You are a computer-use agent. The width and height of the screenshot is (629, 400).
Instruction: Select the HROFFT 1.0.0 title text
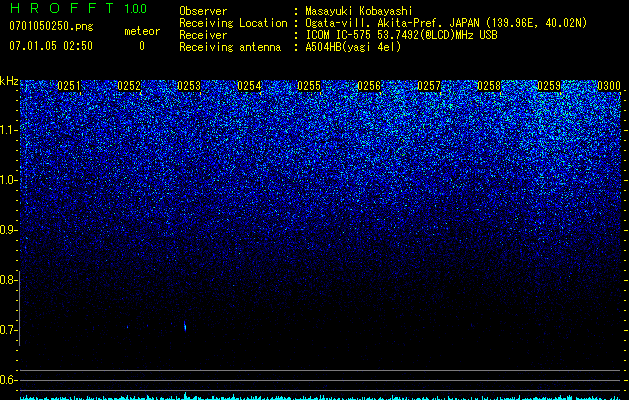78,8
